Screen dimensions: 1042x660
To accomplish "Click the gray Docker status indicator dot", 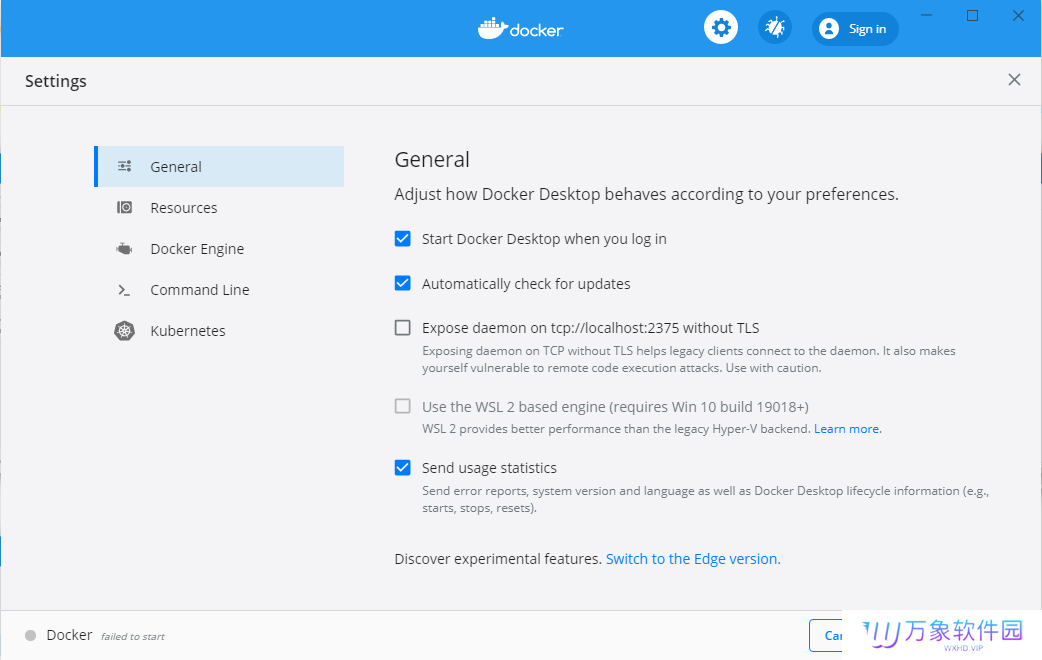I will (31, 635).
